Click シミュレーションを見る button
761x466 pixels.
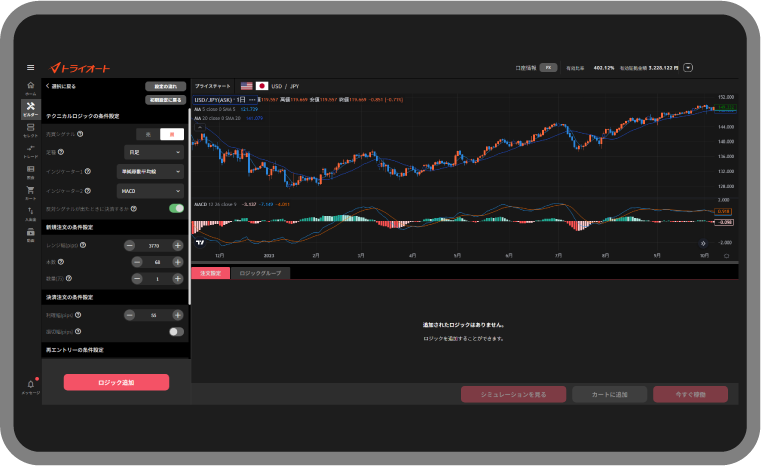pyautogui.click(x=513, y=394)
